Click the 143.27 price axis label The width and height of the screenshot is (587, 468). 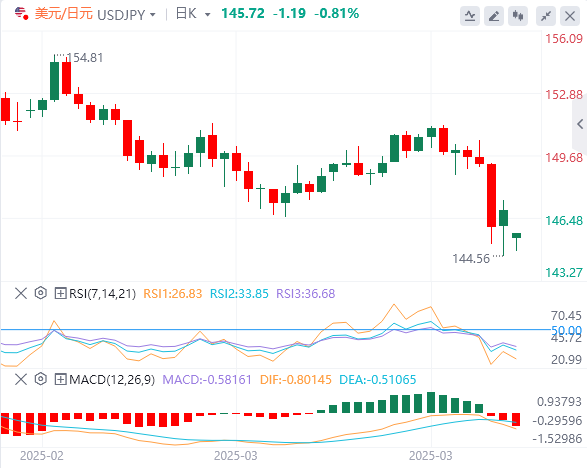coord(564,273)
